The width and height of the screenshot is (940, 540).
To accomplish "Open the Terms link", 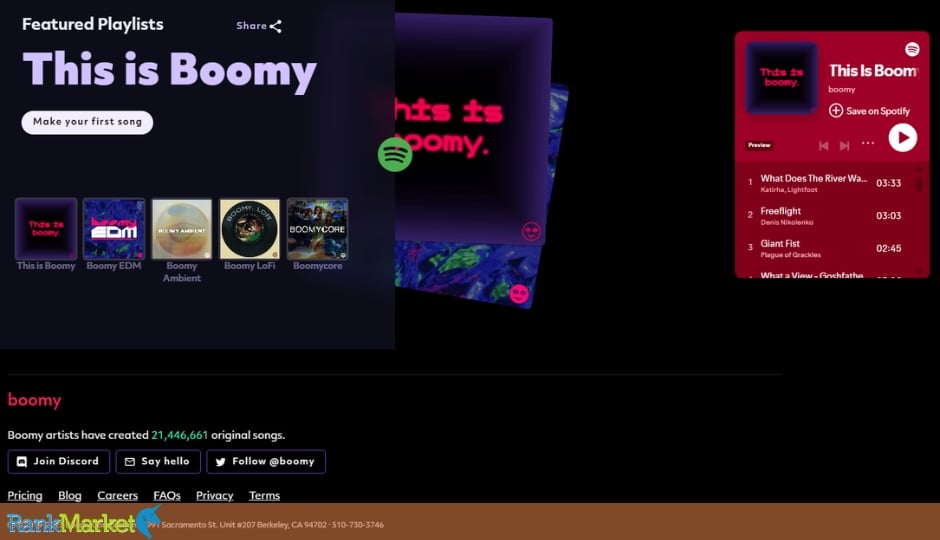I will click(264, 496).
